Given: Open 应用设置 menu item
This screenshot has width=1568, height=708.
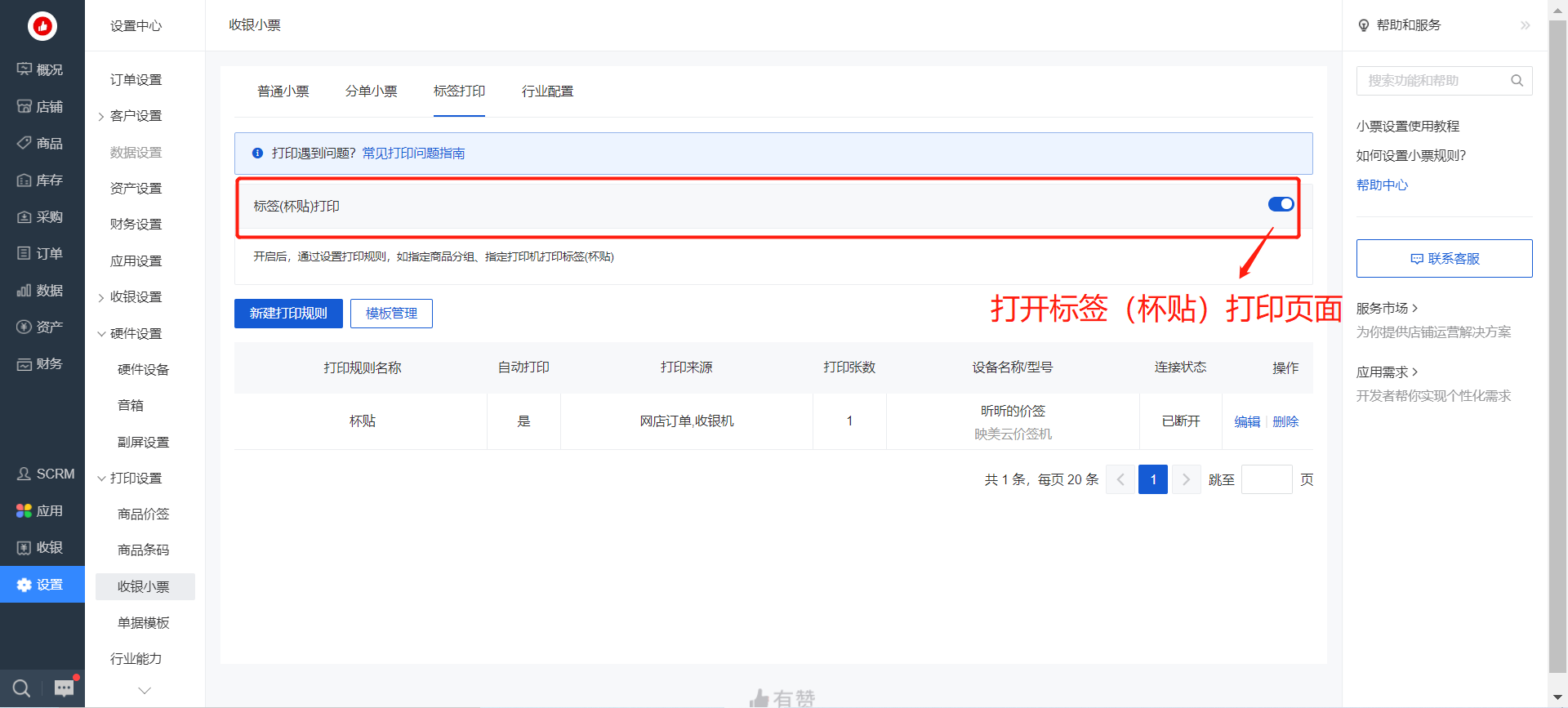Looking at the screenshot, I should click(x=136, y=260).
